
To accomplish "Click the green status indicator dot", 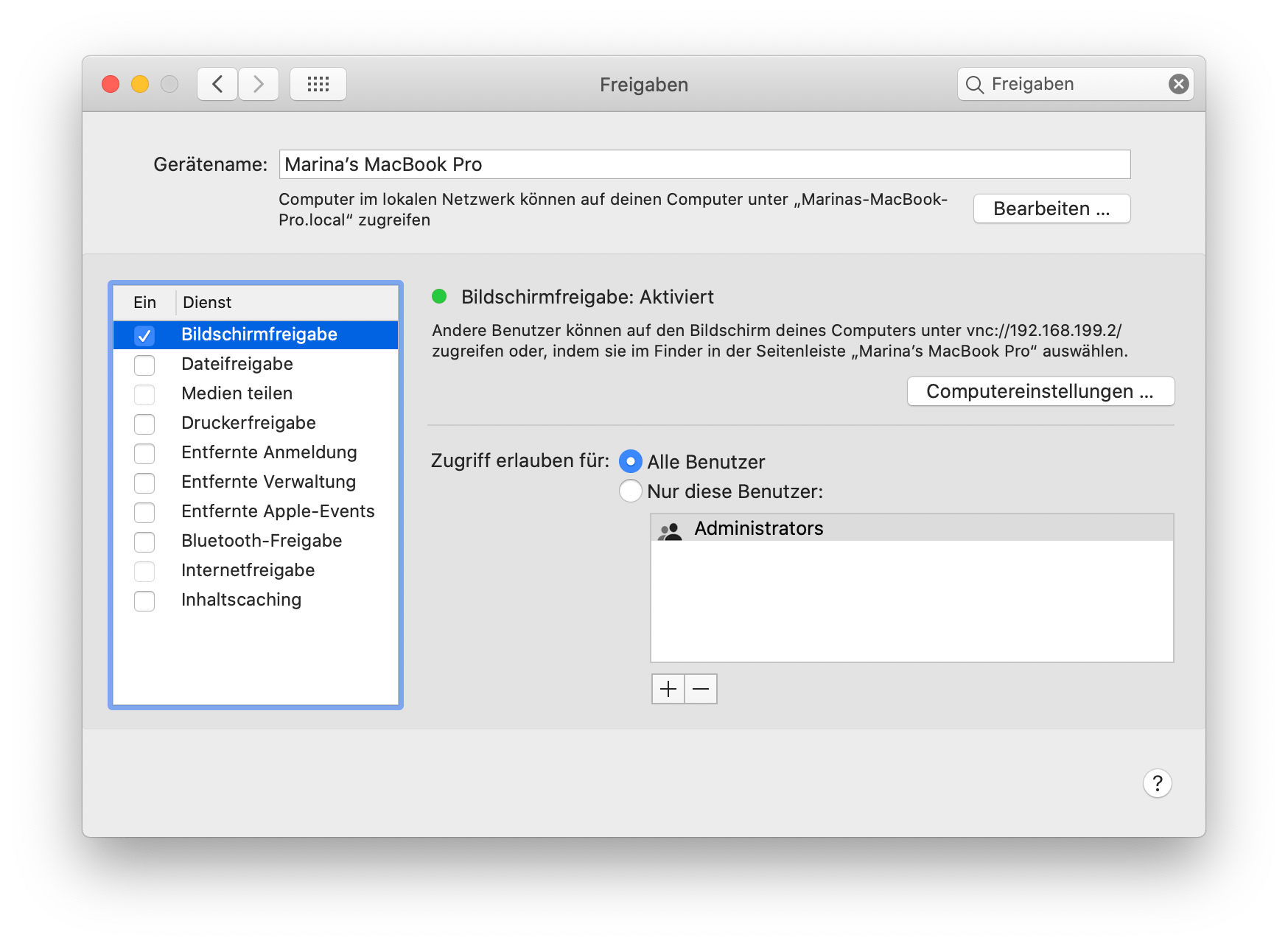I will [x=439, y=297].
